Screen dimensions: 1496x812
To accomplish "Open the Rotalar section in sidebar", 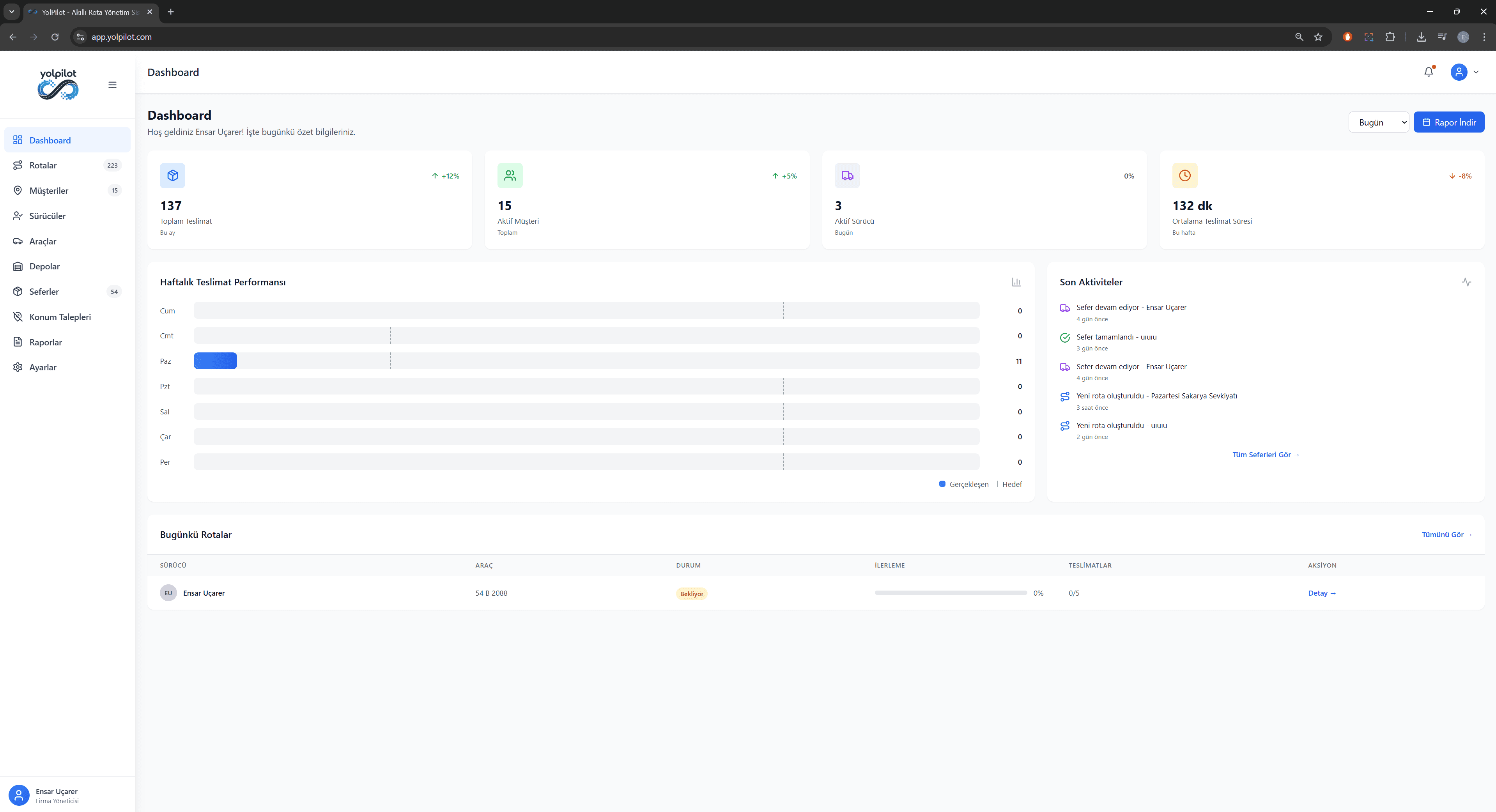I will (x=44, y=165).
